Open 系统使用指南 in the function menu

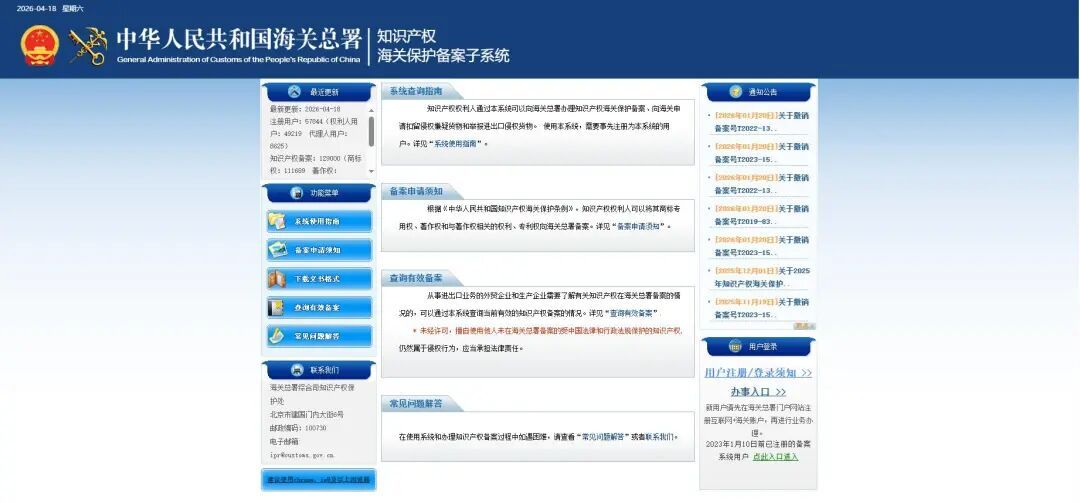click(x=319, y=221)
